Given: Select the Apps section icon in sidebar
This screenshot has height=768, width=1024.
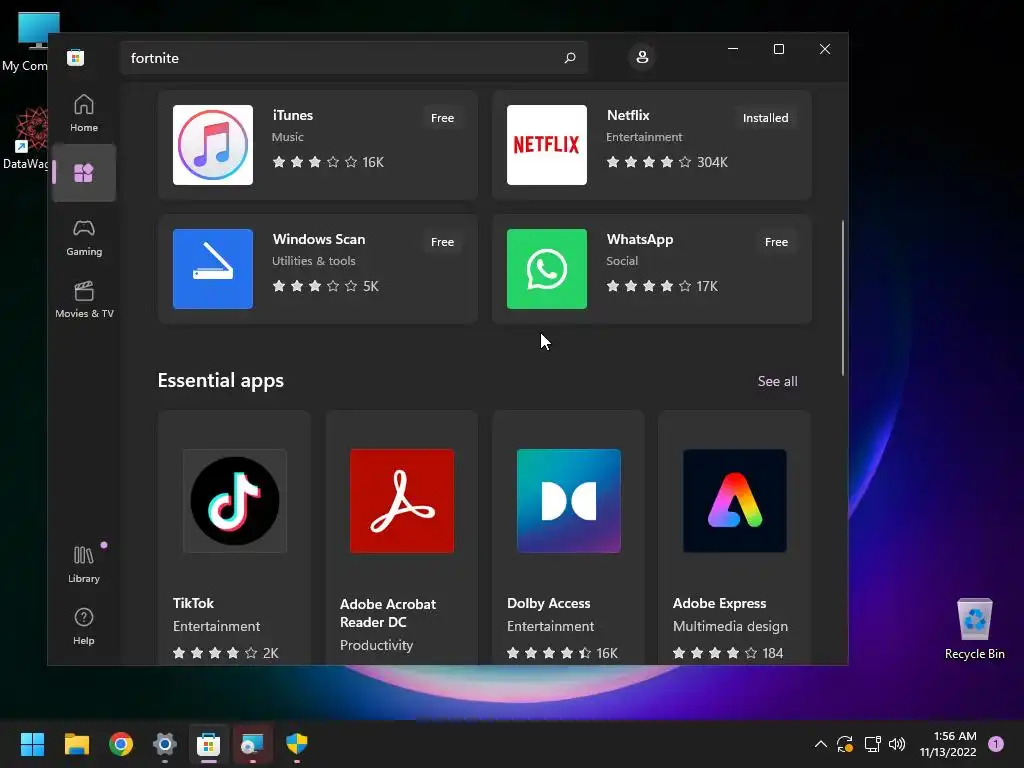Looking at the screenshot, I should (x=84, y=173).
